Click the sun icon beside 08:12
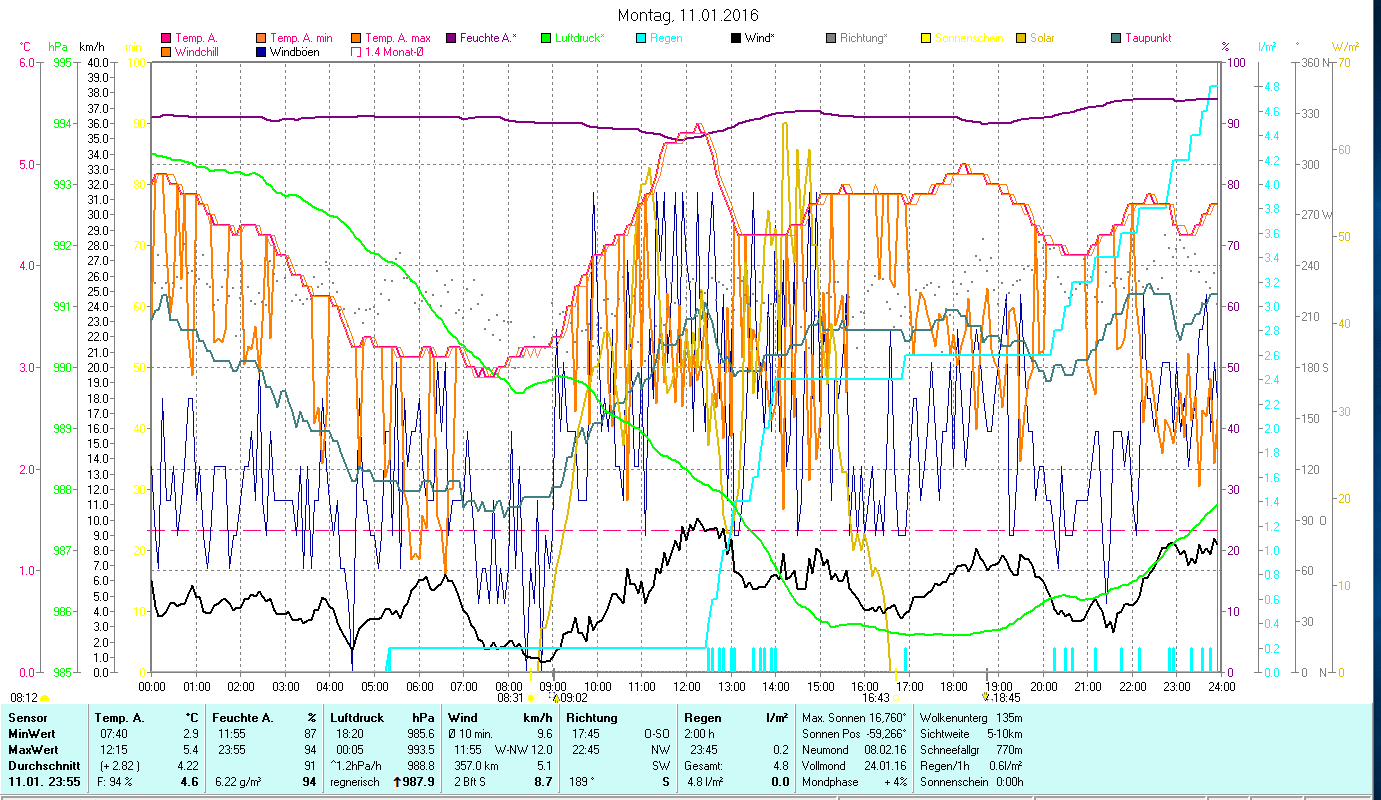Viewport: 1381px width, 800px height. coord(44,698)
